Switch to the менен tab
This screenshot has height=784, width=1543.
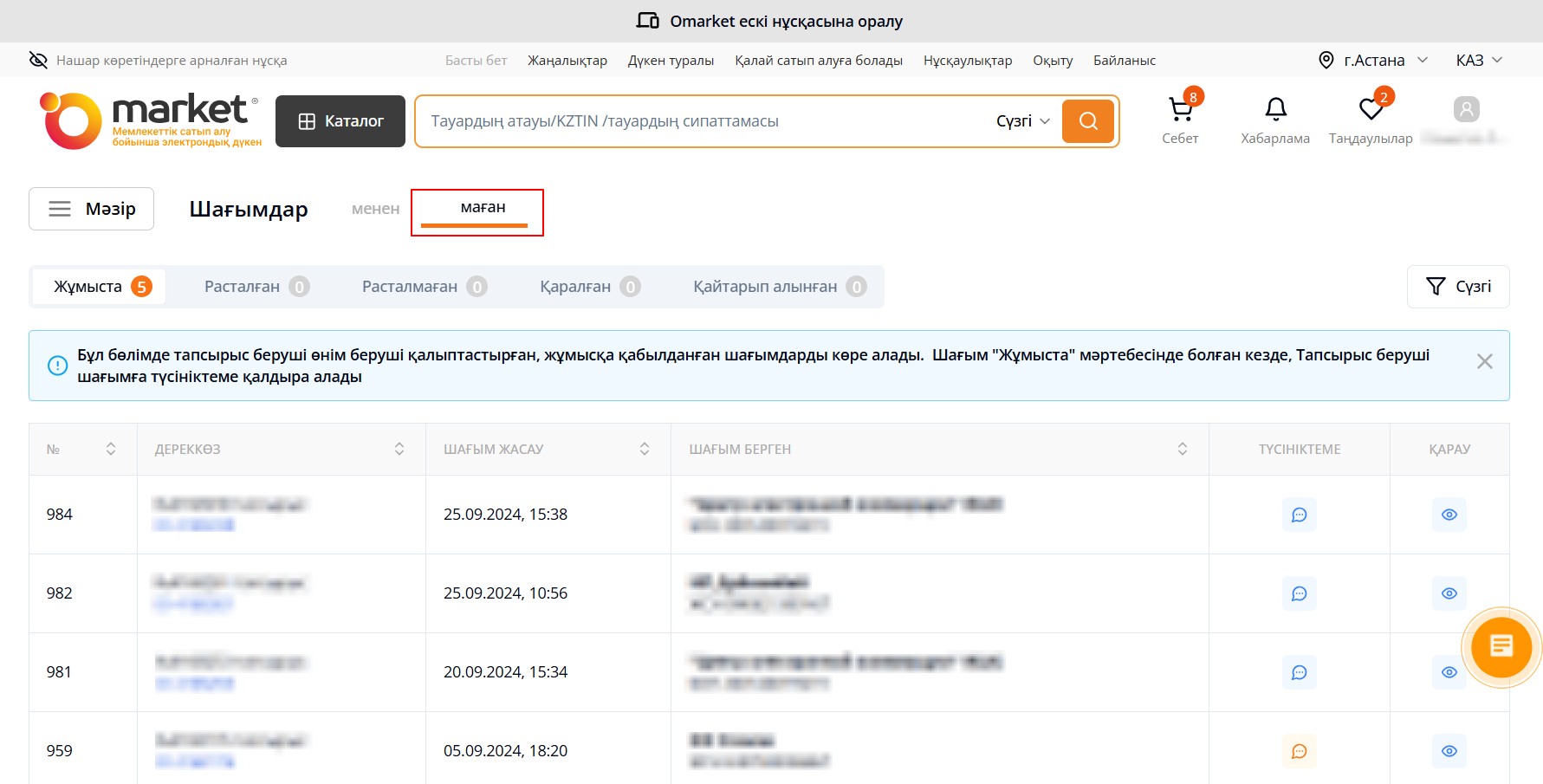(x=375, y=209)
